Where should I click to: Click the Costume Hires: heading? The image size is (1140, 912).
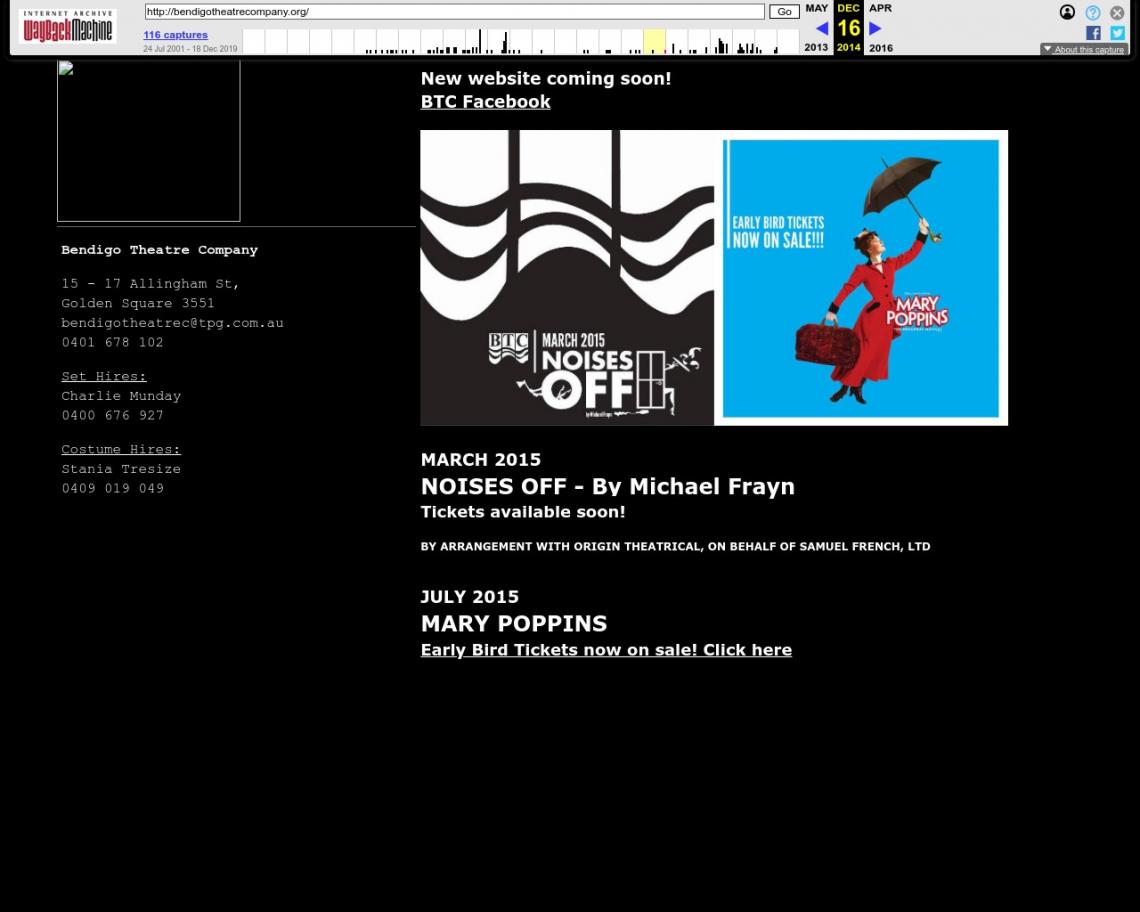click(121, 449)
